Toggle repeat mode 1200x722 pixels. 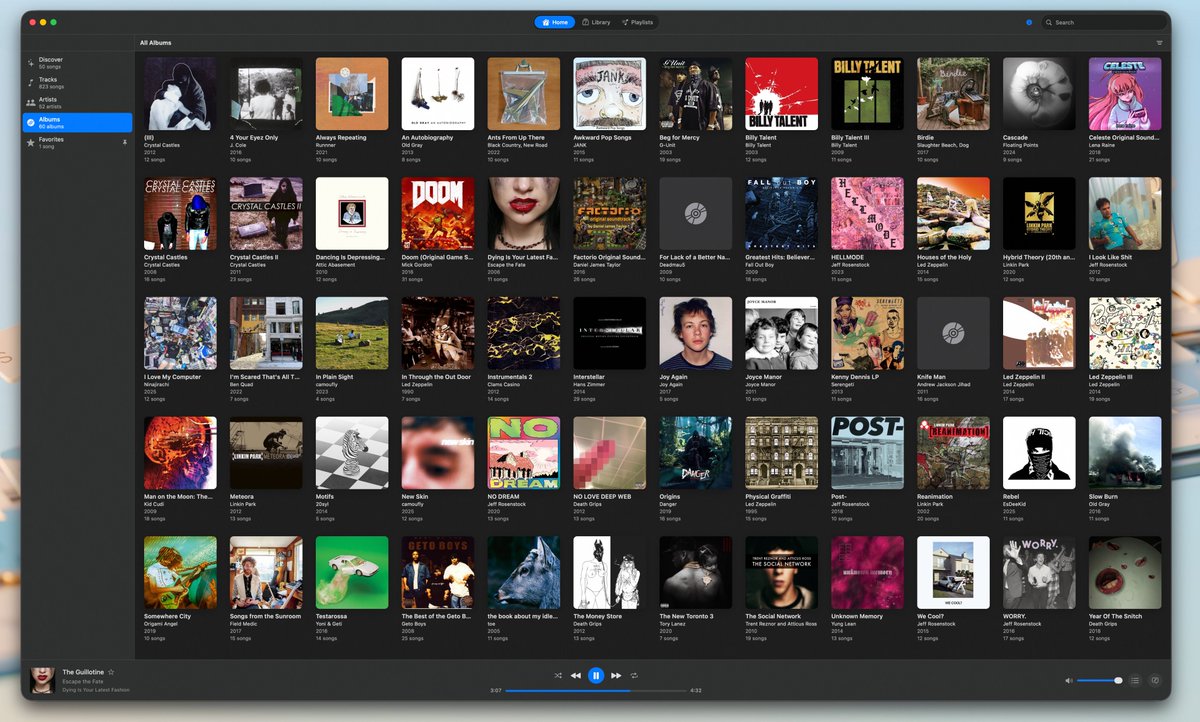634,676
